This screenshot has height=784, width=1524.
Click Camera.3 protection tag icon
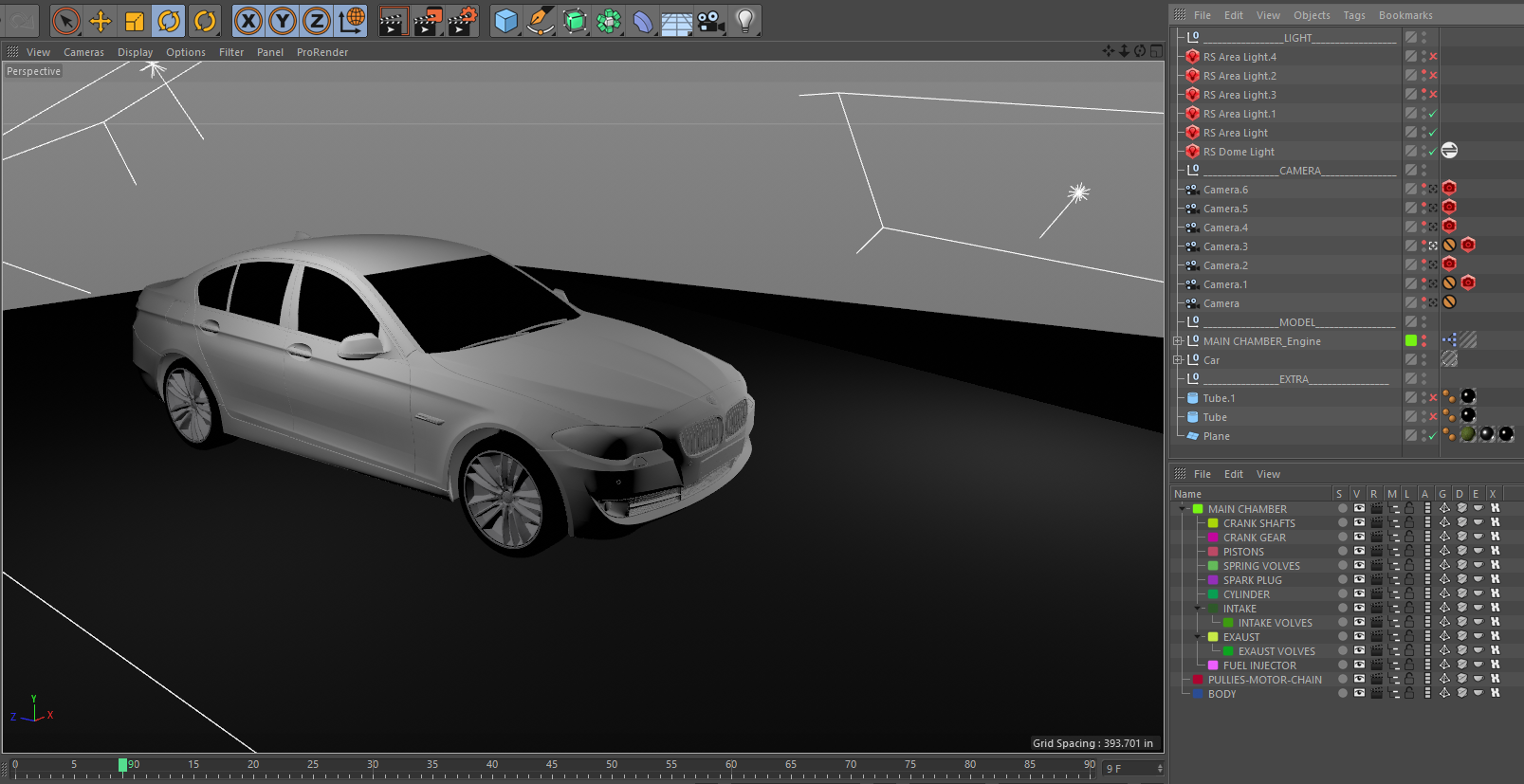point(1449,246)
